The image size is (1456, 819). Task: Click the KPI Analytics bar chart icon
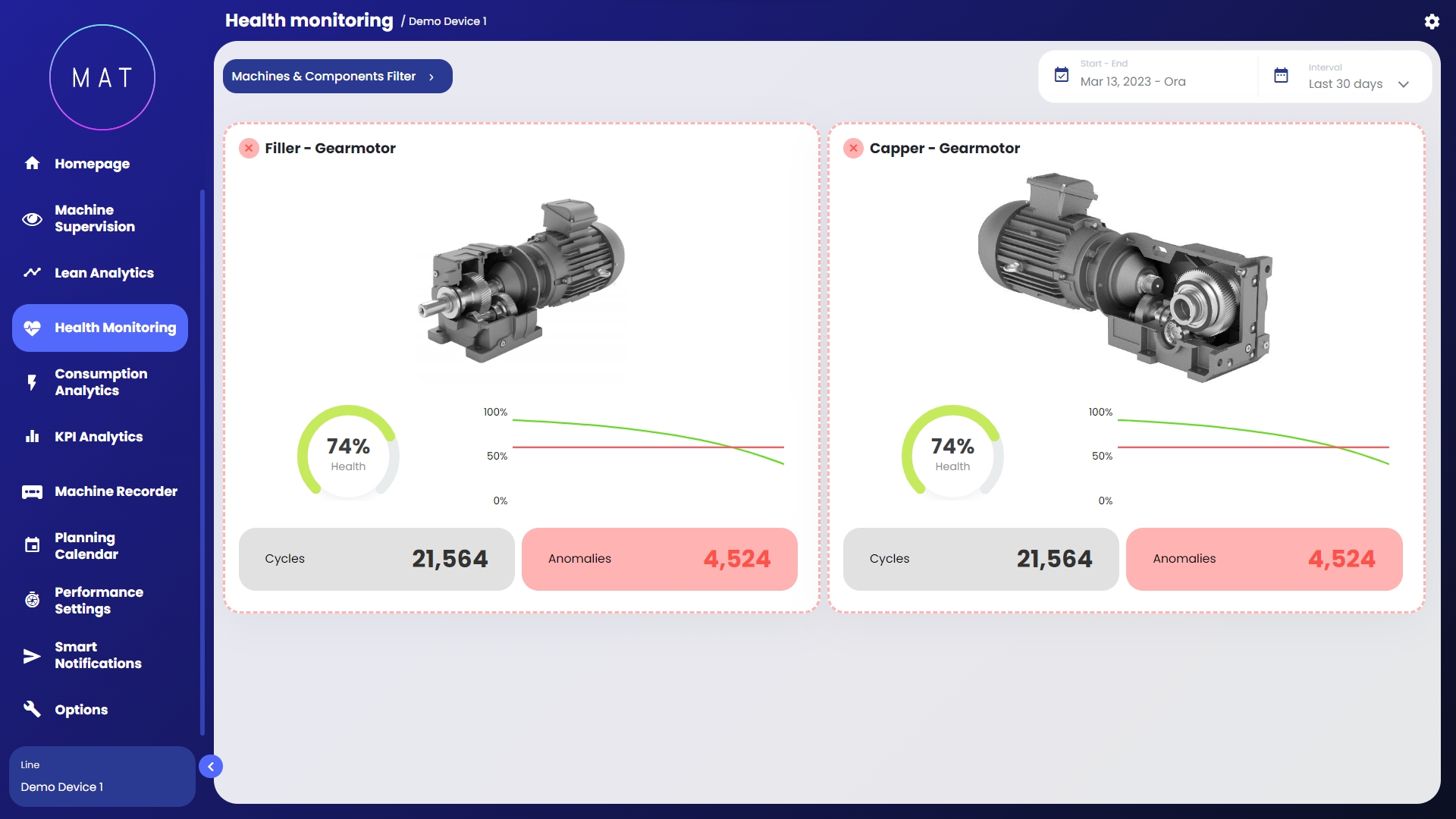(32, 437)
